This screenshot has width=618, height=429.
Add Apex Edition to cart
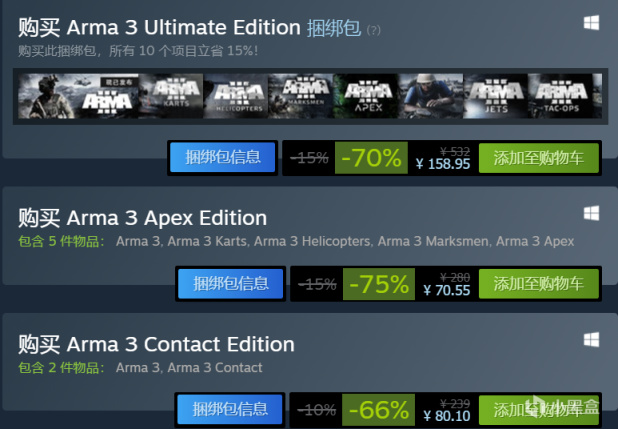pos(538,284)
